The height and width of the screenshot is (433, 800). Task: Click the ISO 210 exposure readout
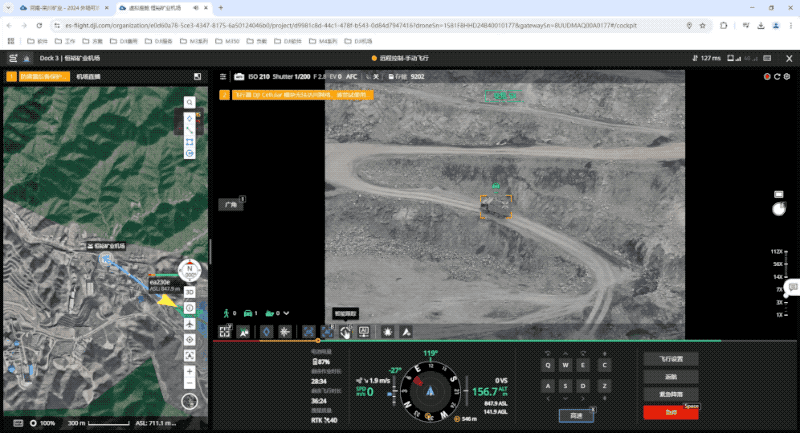(259, 77)
